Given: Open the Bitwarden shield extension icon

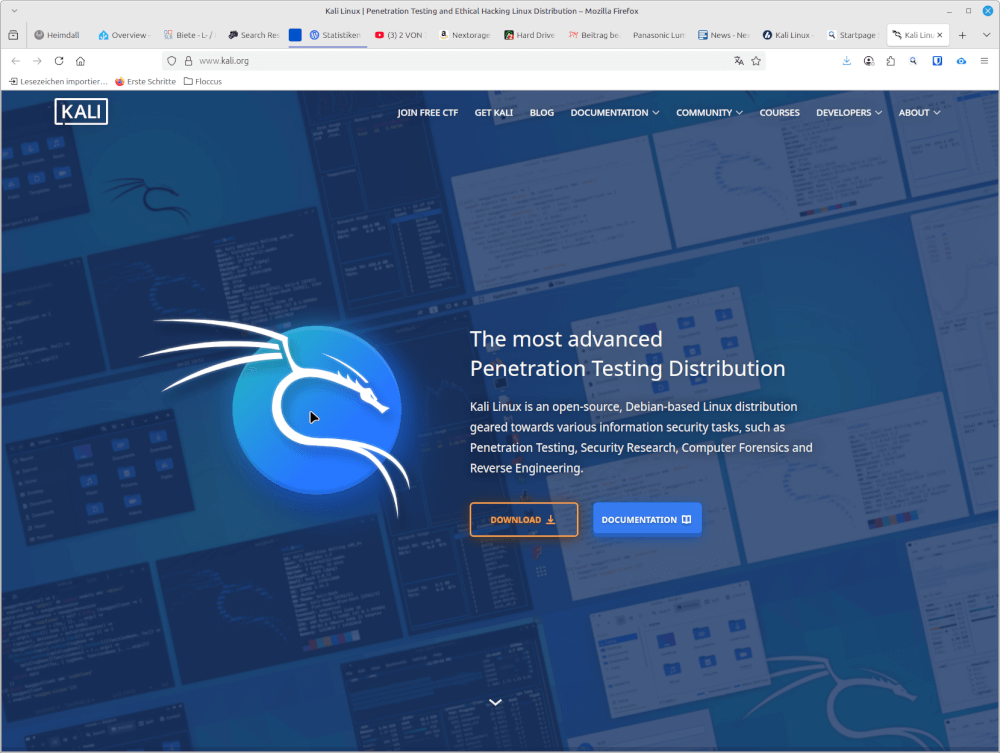Looking at the screenshot, I should (x=937, y=61).
